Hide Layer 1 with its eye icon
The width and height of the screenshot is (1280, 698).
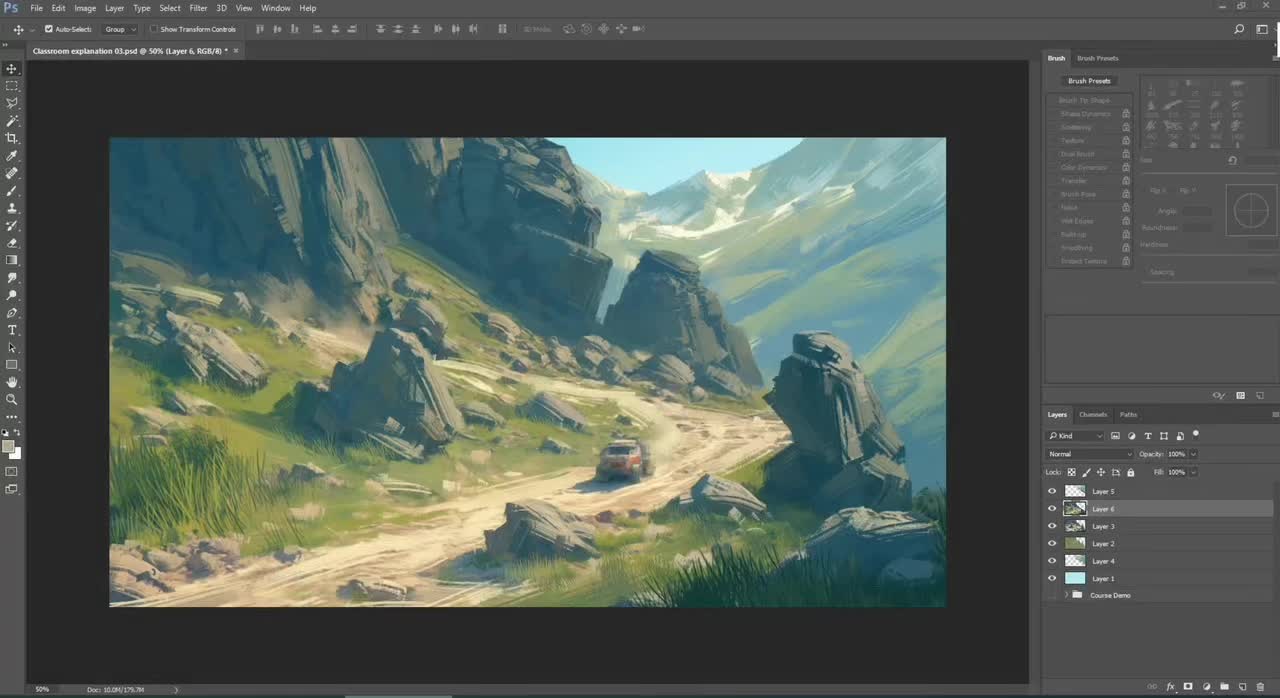click(x=1051, y=578)
